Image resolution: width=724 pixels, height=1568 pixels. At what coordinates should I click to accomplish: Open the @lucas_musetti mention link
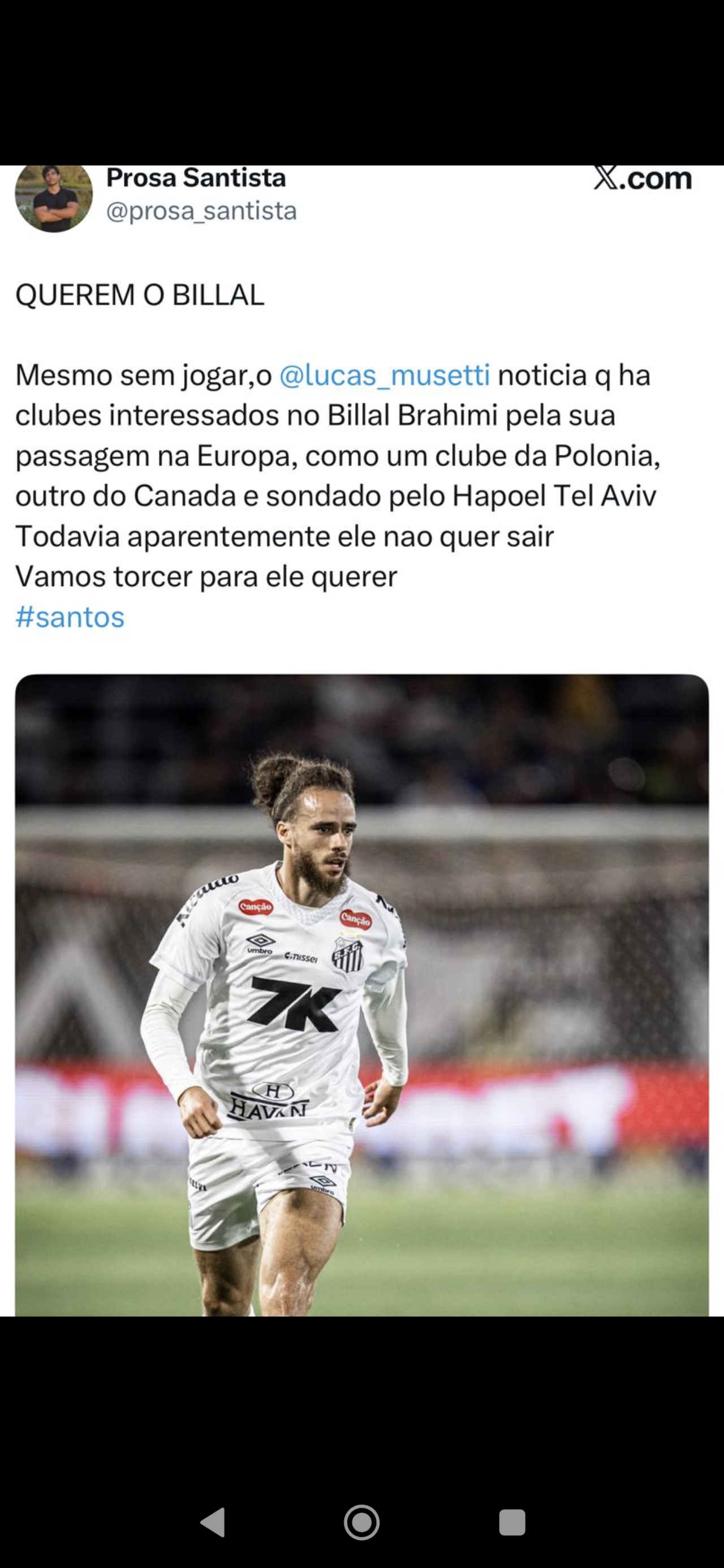(x=384, y=375)
